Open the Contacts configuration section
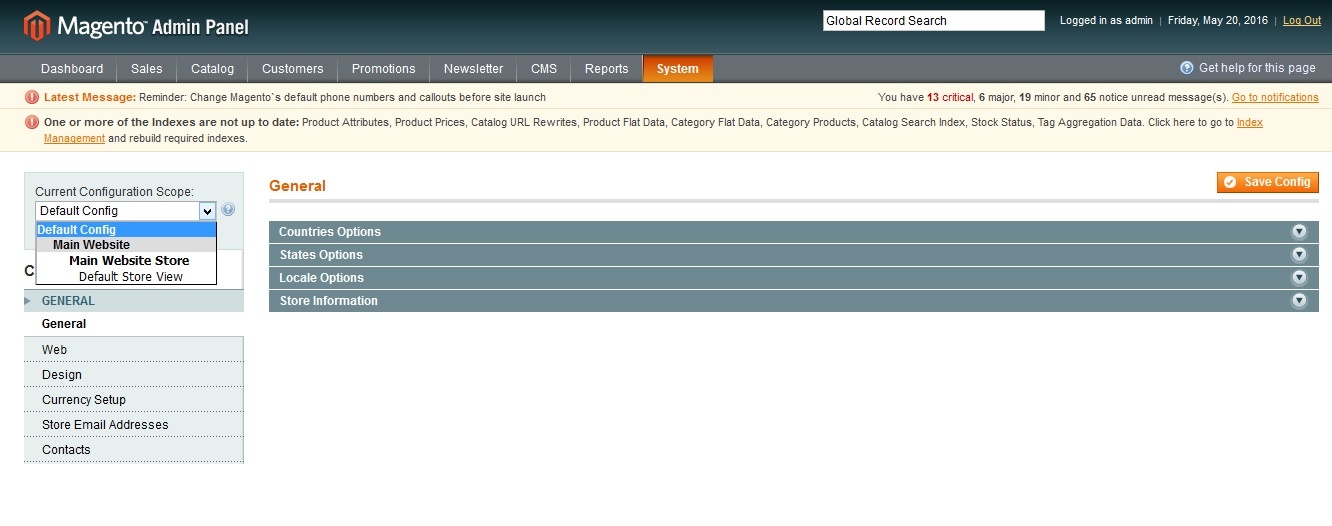Viewport: 1332px width, 526px height. pyautogui.click(x=134, y=450)
